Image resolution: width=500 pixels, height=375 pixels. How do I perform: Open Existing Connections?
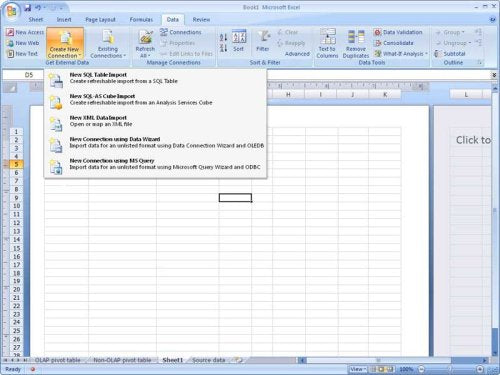[108, 43]
